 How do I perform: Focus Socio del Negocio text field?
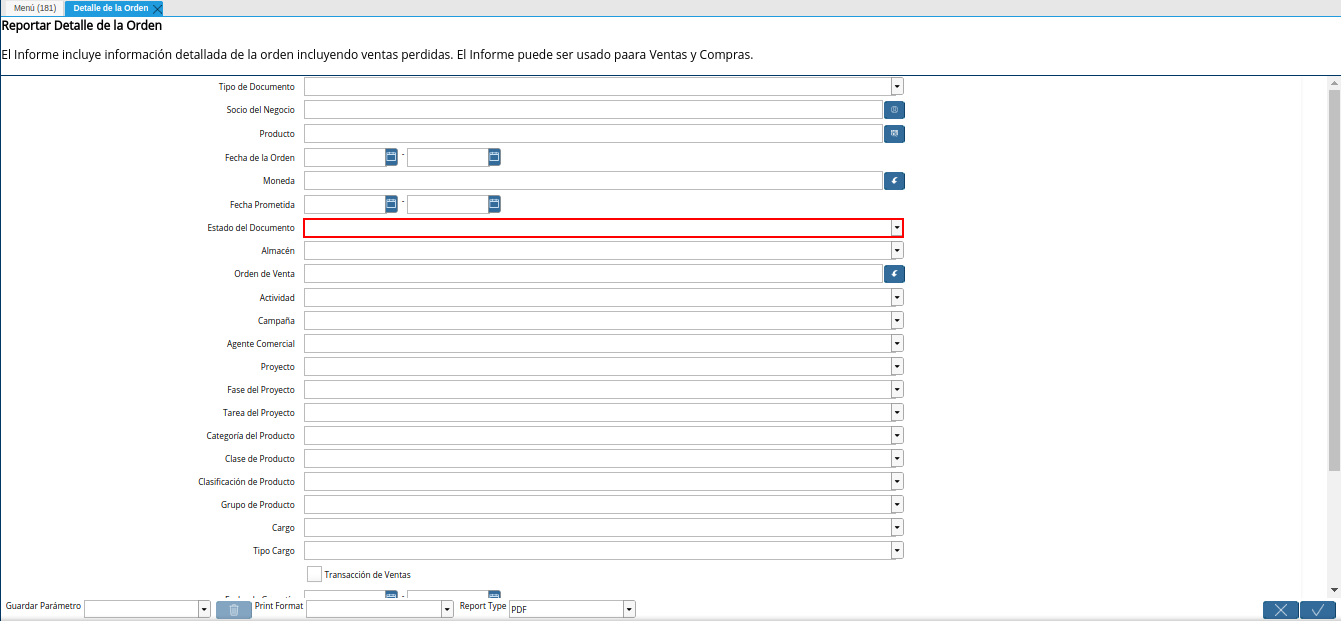coord(593,110)
